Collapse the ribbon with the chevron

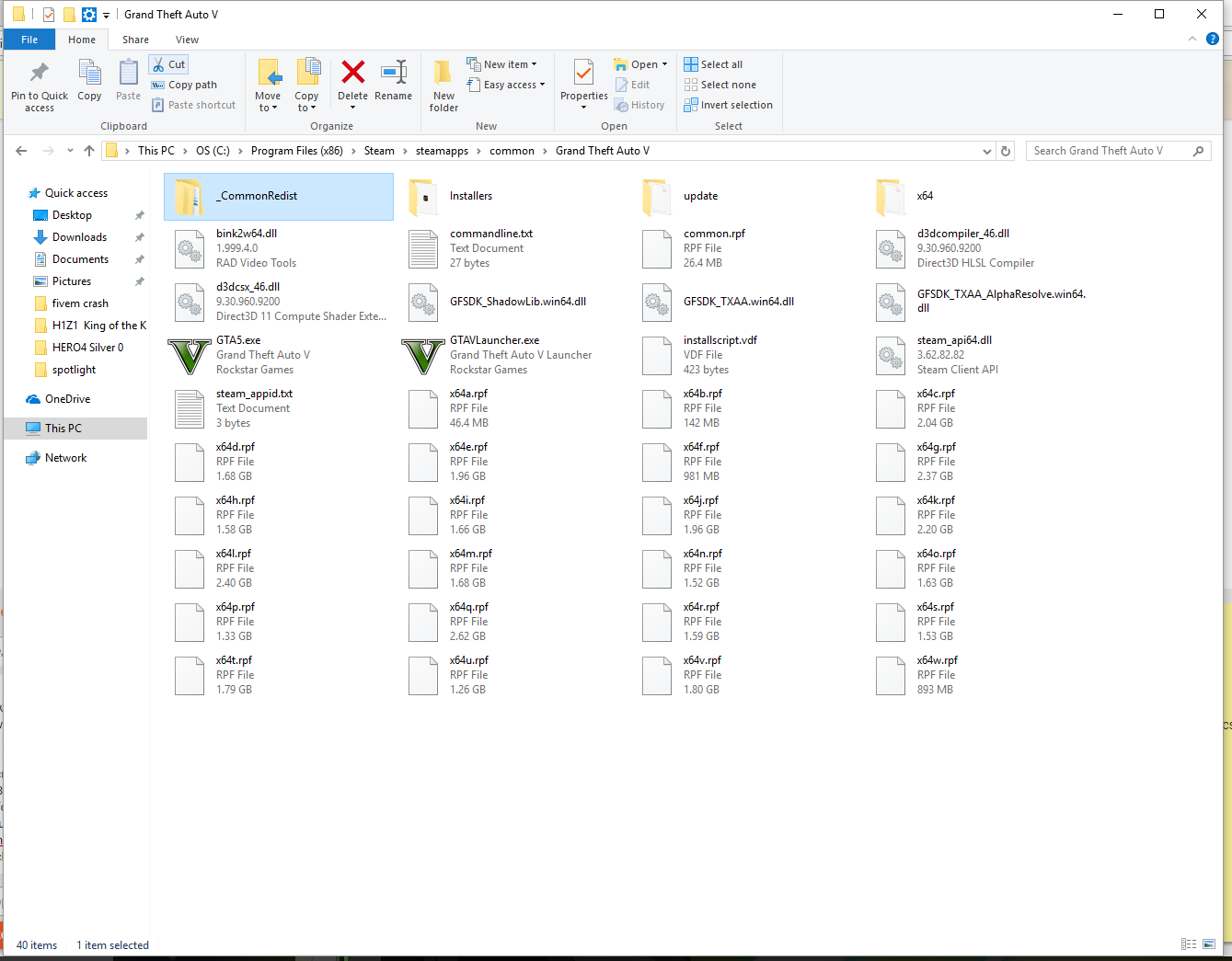[x=1192, y=39]
